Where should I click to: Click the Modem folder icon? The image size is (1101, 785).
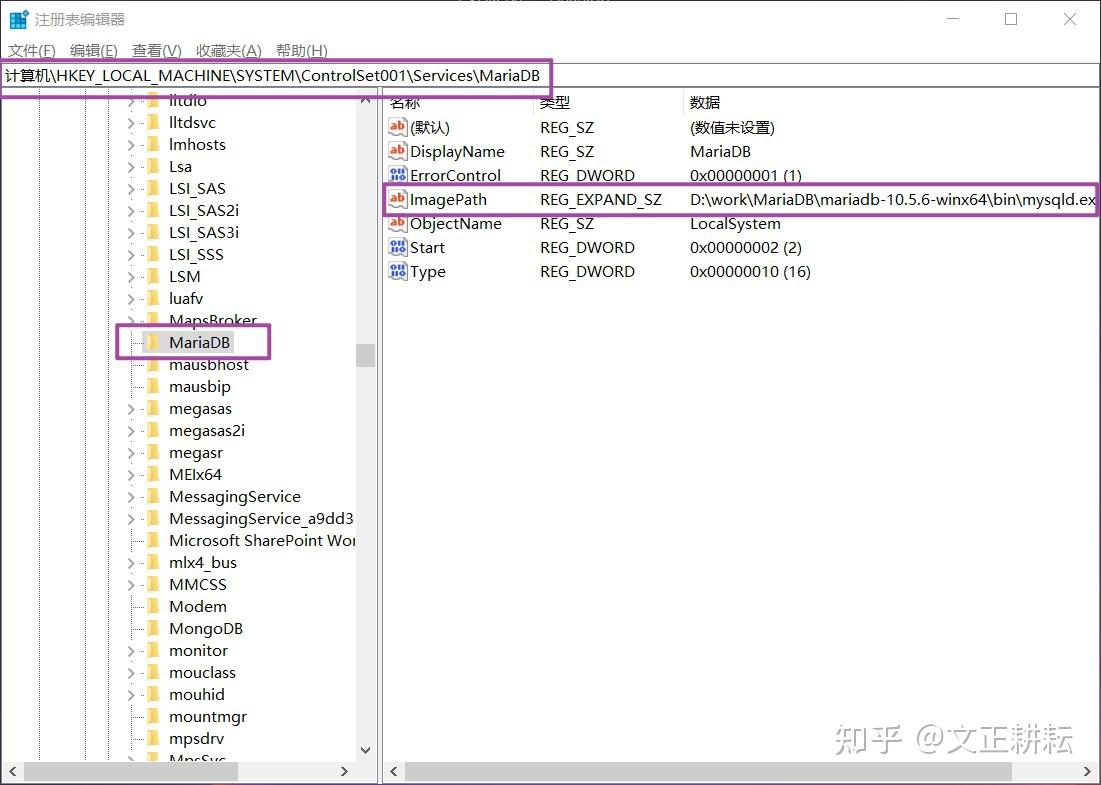pyautogui.click(x=152, y=606)
